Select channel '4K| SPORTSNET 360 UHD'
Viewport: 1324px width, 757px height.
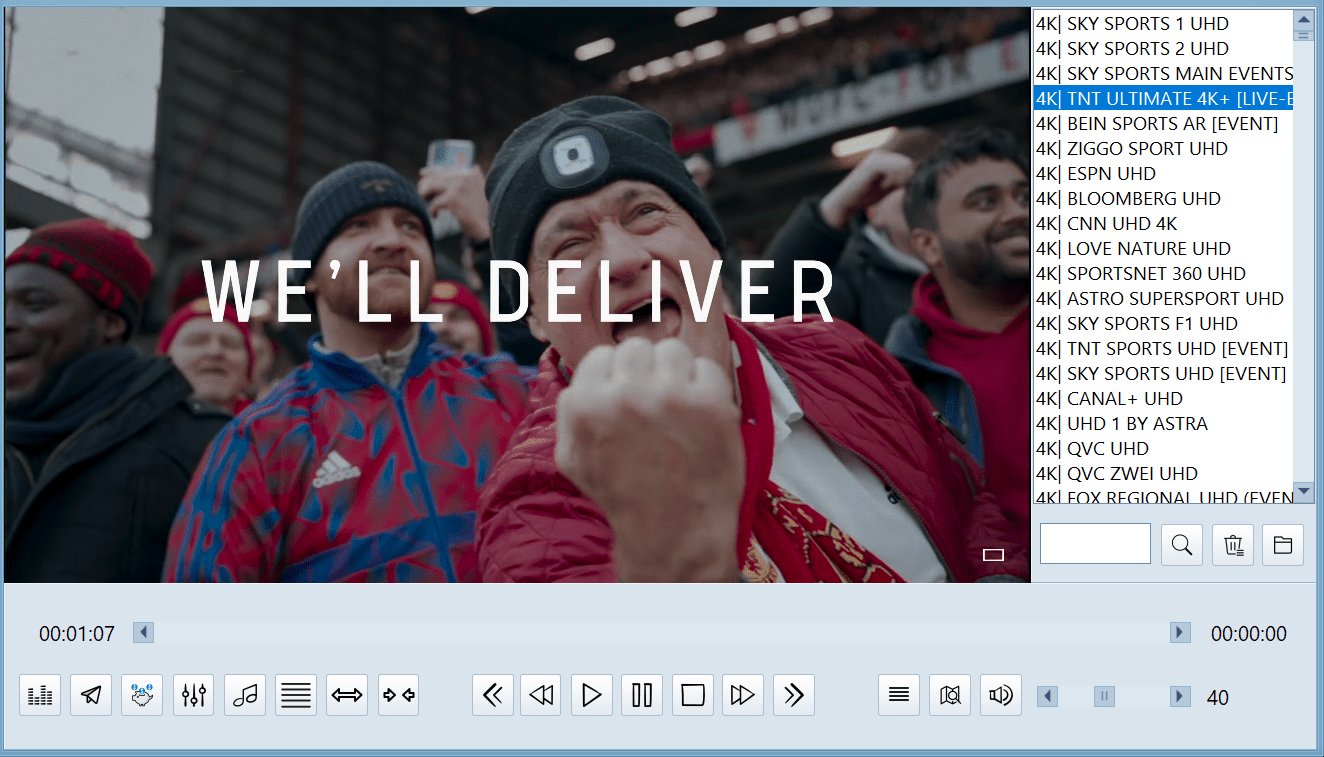pos(1163,273)
